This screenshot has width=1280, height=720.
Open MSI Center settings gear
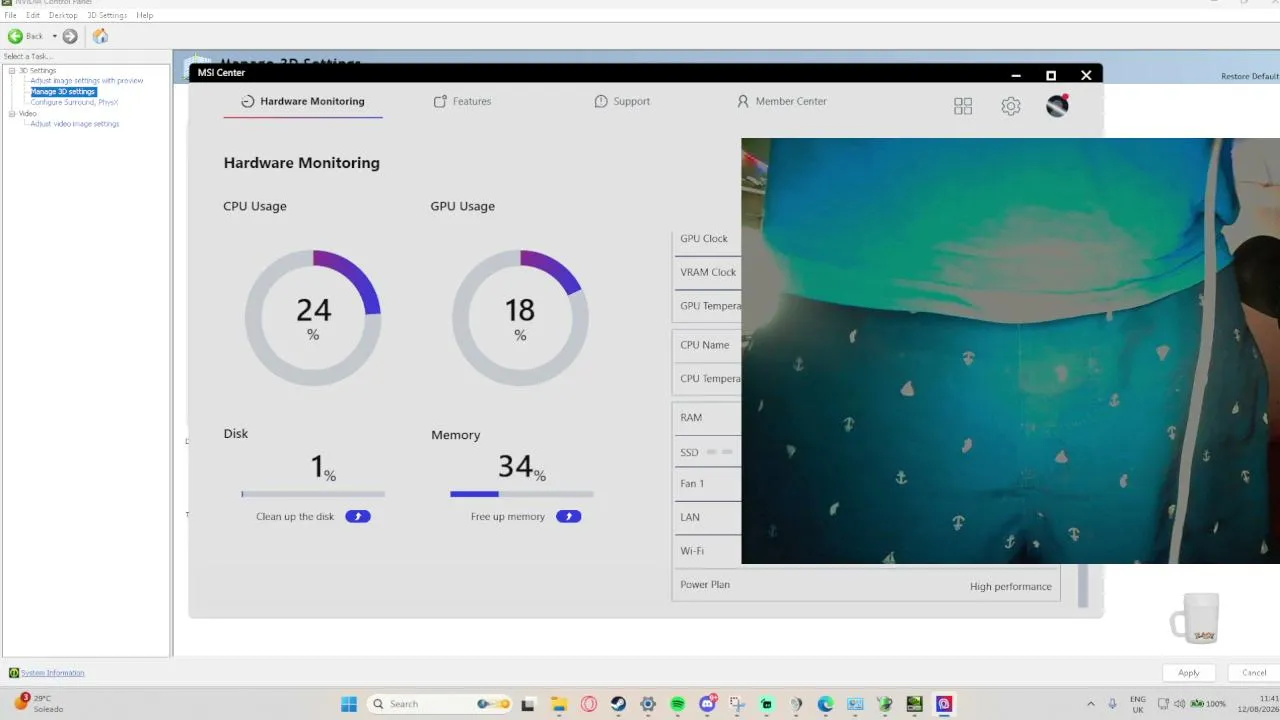[1011, 106]
